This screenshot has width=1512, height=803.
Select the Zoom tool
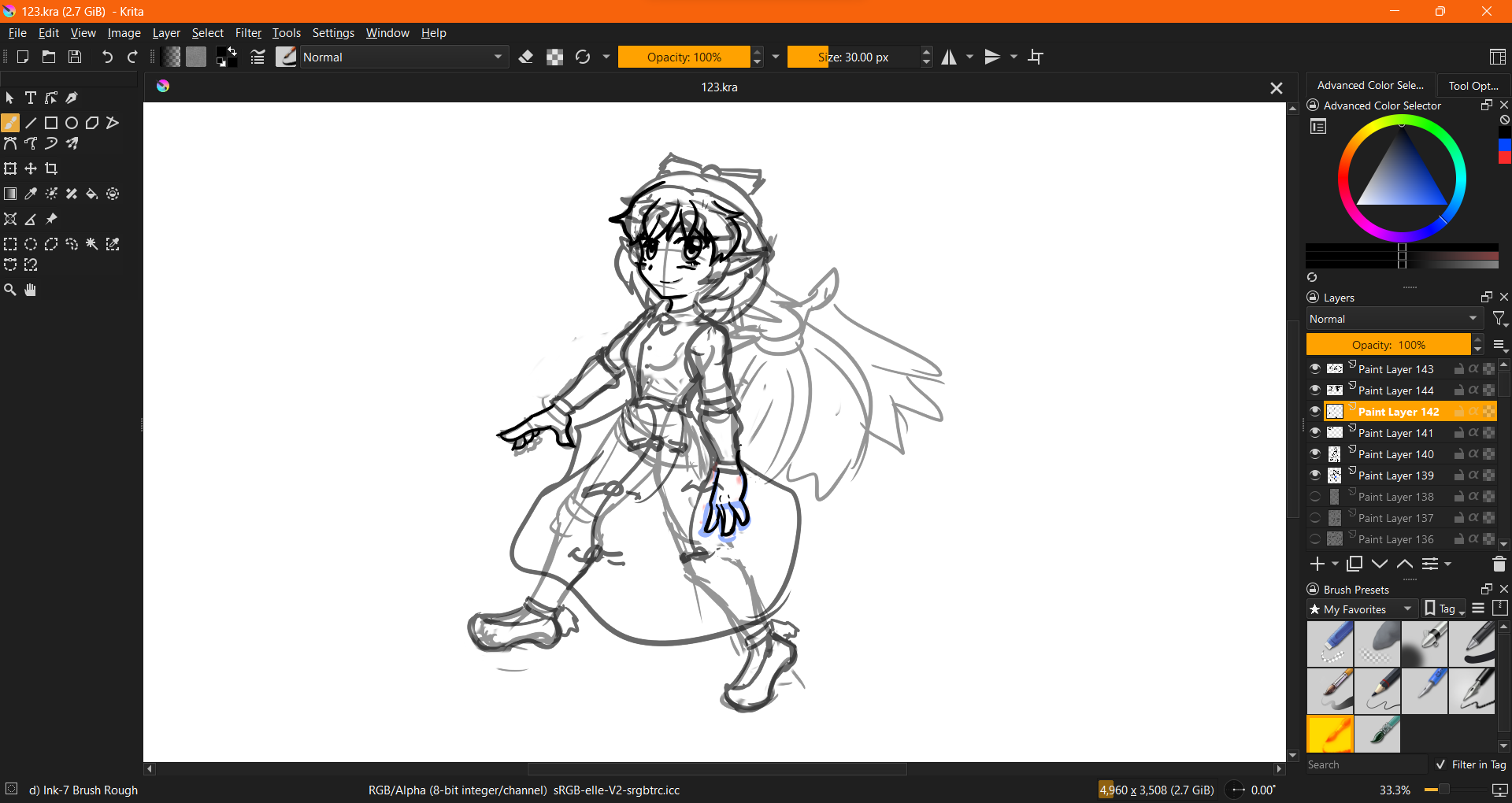tap(10, 290)
